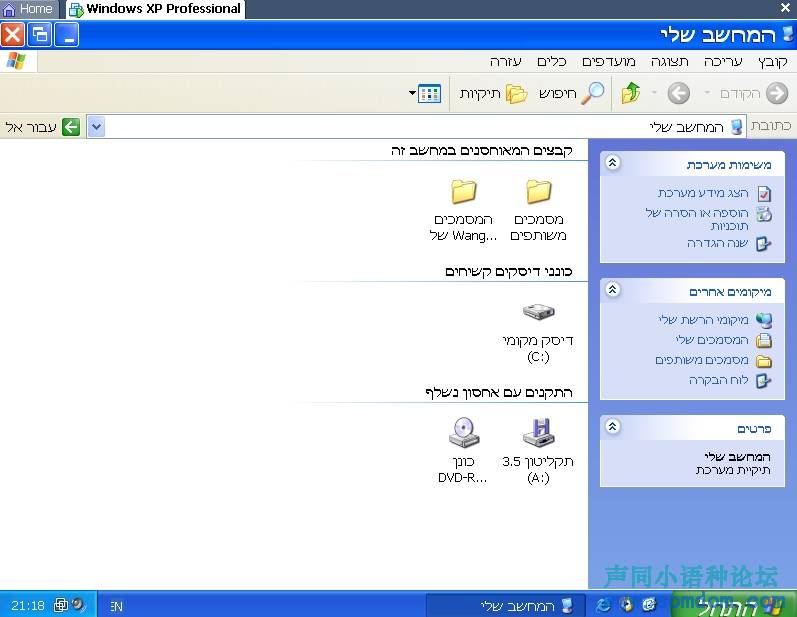Select the Shared Documents folder icon
This screenshot has height=617, width=797.
538,192
